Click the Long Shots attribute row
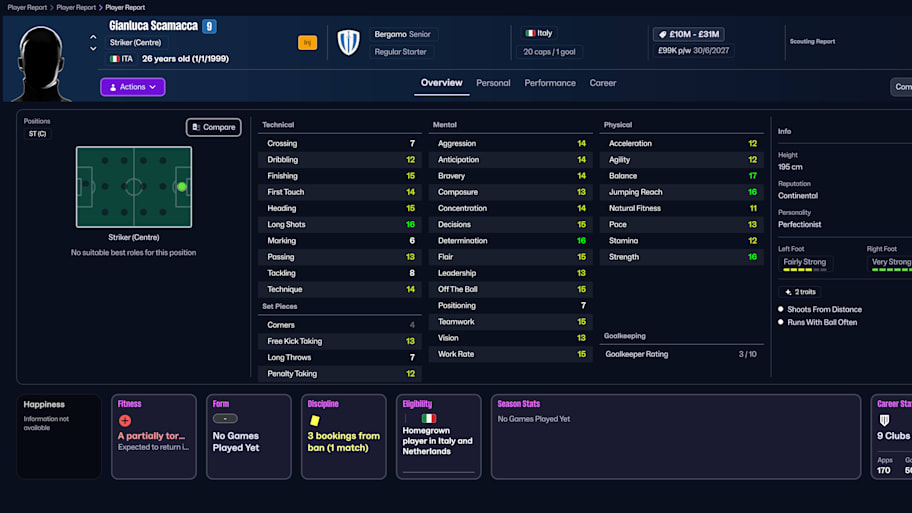The height and width of the screenshot is (513, 912). [x=340, y=225]
